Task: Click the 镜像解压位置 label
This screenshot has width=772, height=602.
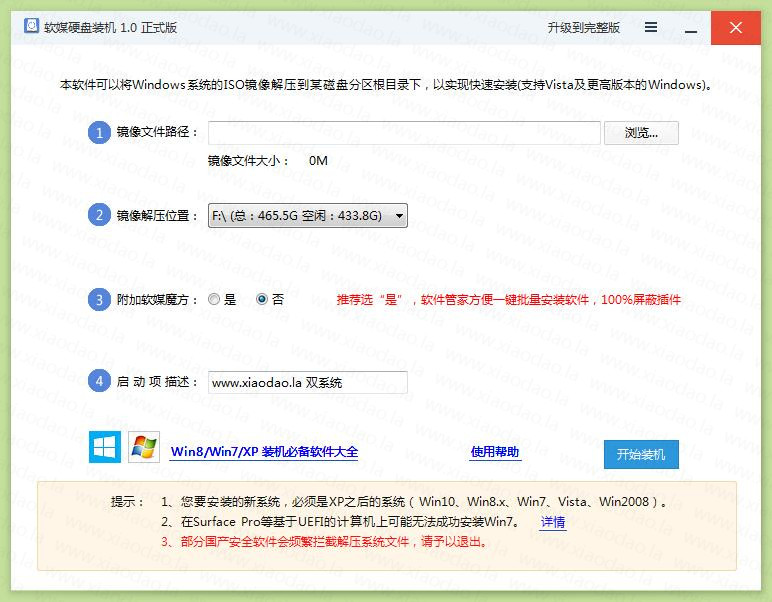Action: 157,216
